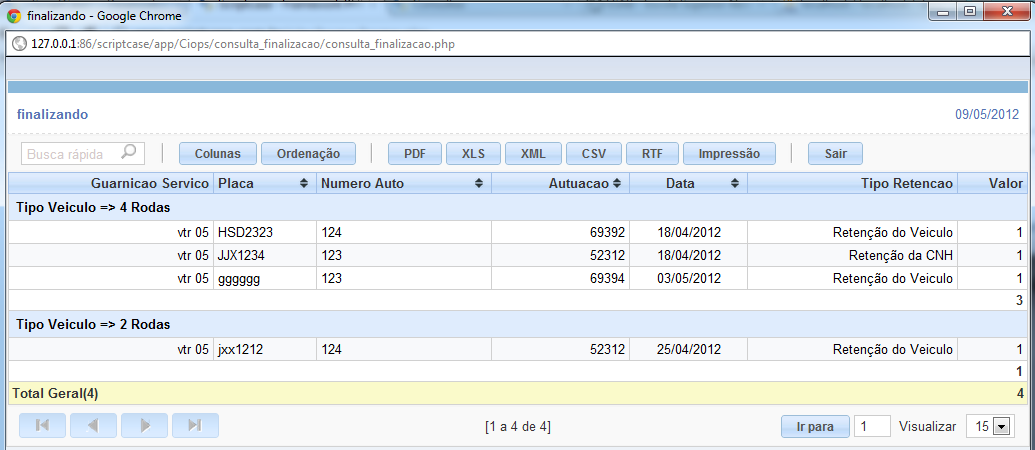Sort by Placa column arrows
The width and height of the screenshot is (1035, 450).
tap(304, 184)
